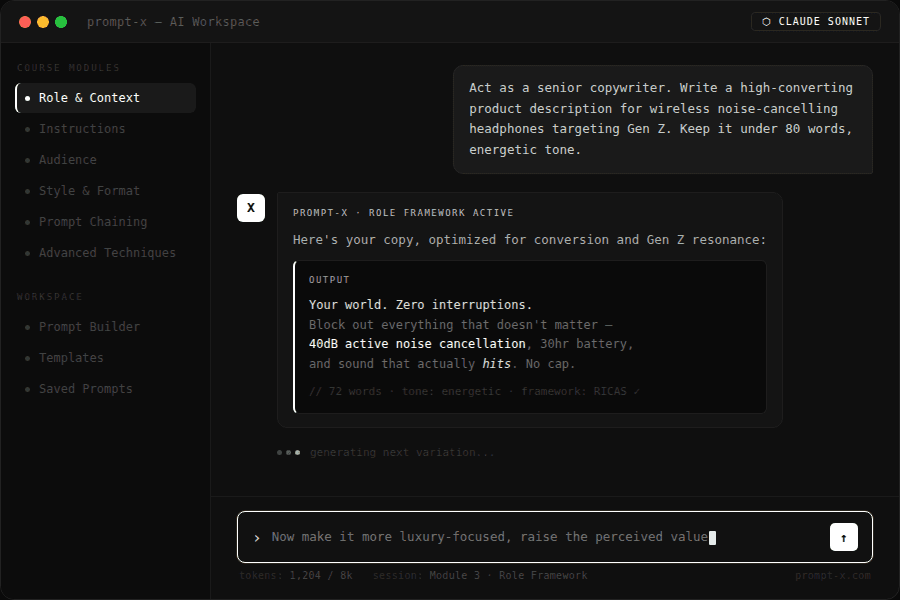Click 'generating next variation...' indicator text
The width and height of the screenshot is (900, 600).
tap(402, 452)
